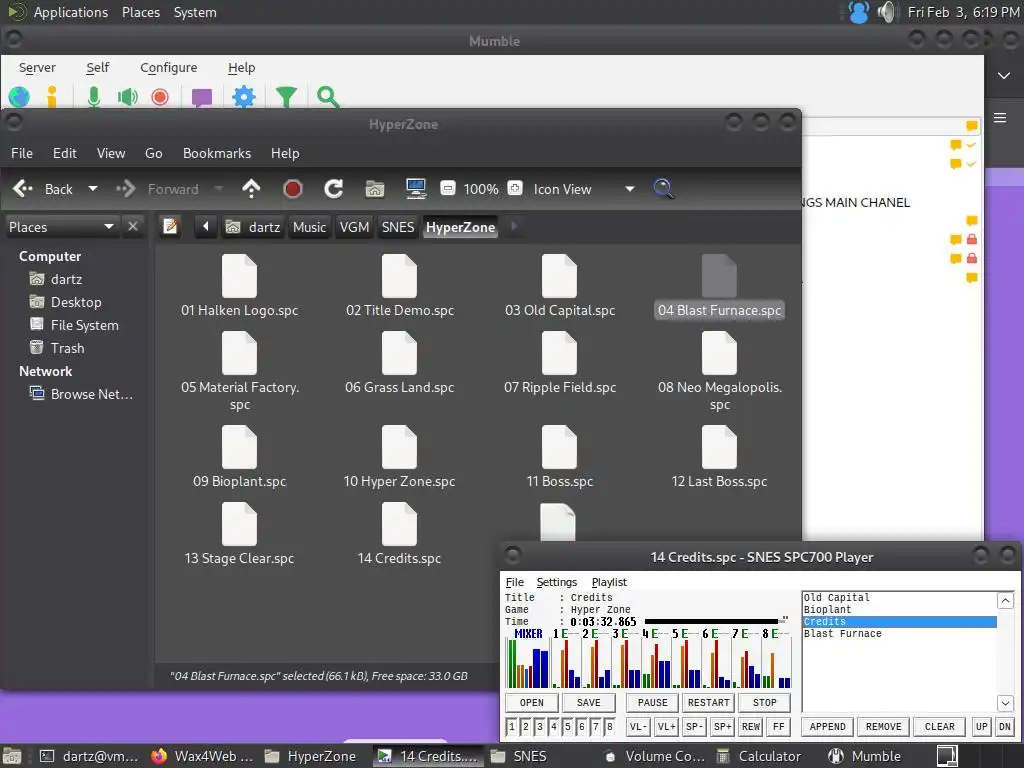Open SPC player Settings menu
Screen dimensions: 1024x768
[x=557, y=582]
